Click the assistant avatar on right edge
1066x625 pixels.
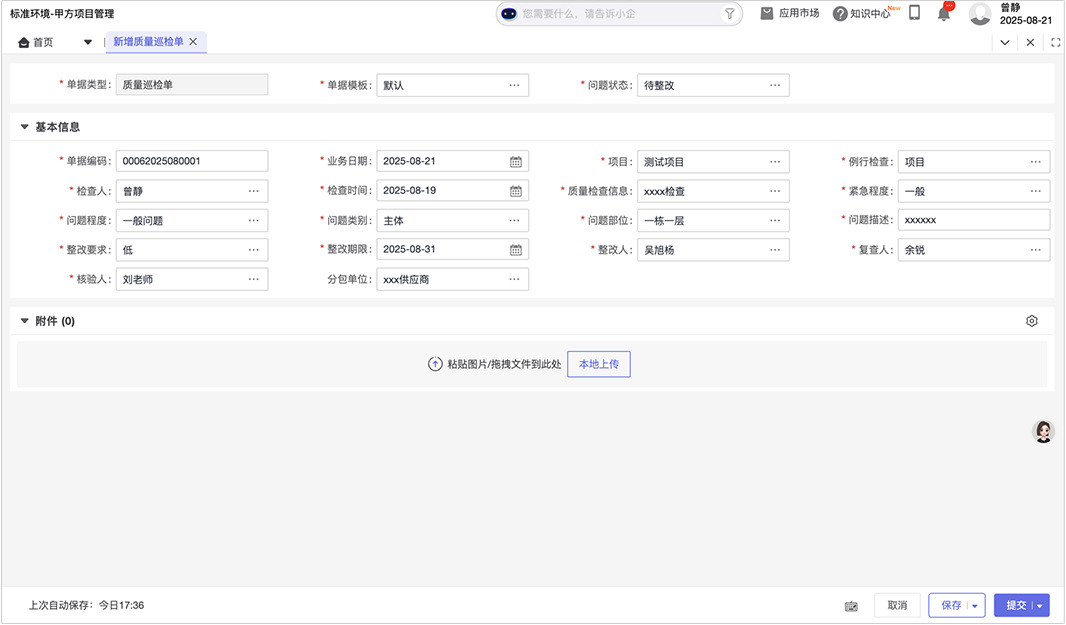pos(1043,431)
